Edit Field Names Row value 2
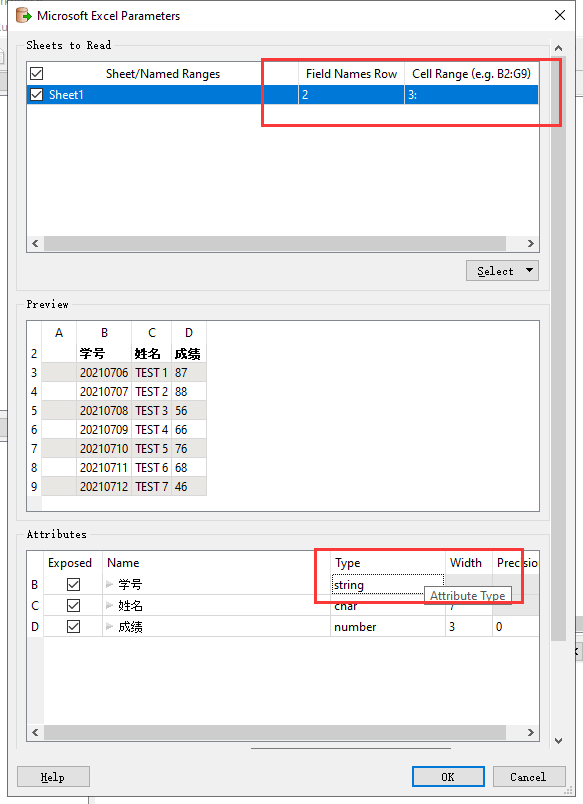 pyautogui.click(x=351, y=95)
